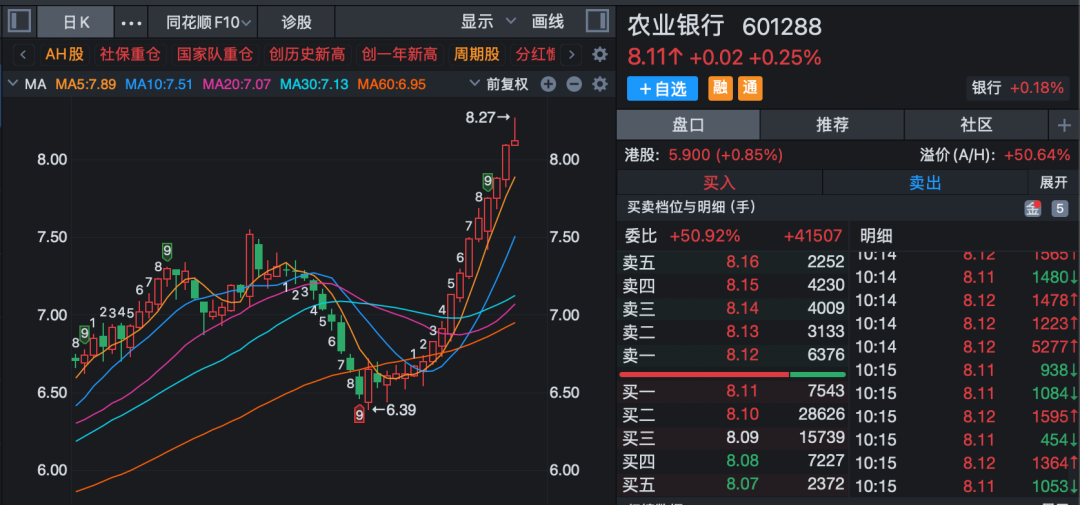Zoom out chart with minus icon
The image size is (1080, 505).
574,84
